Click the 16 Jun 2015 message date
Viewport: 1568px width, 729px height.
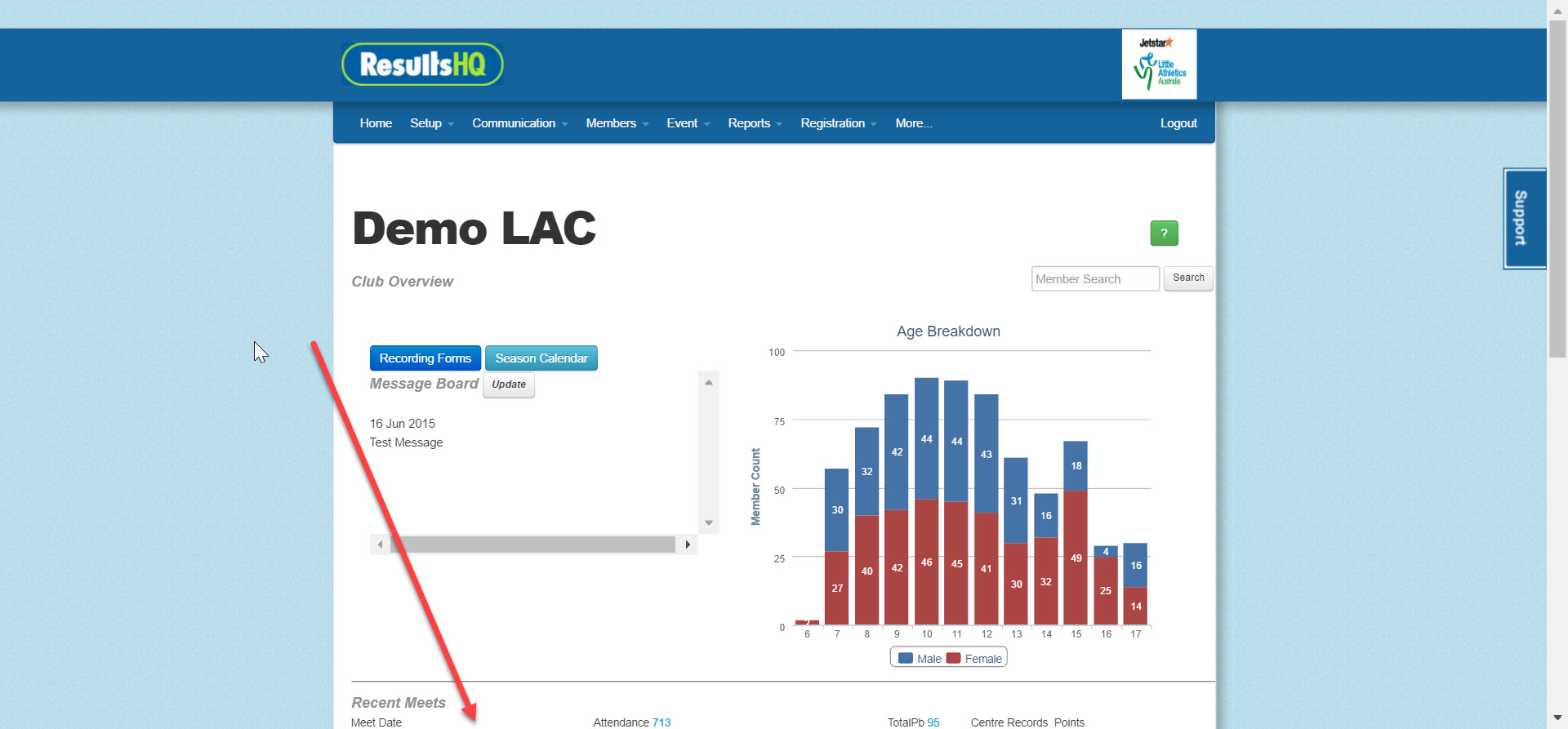coord(402,424)
